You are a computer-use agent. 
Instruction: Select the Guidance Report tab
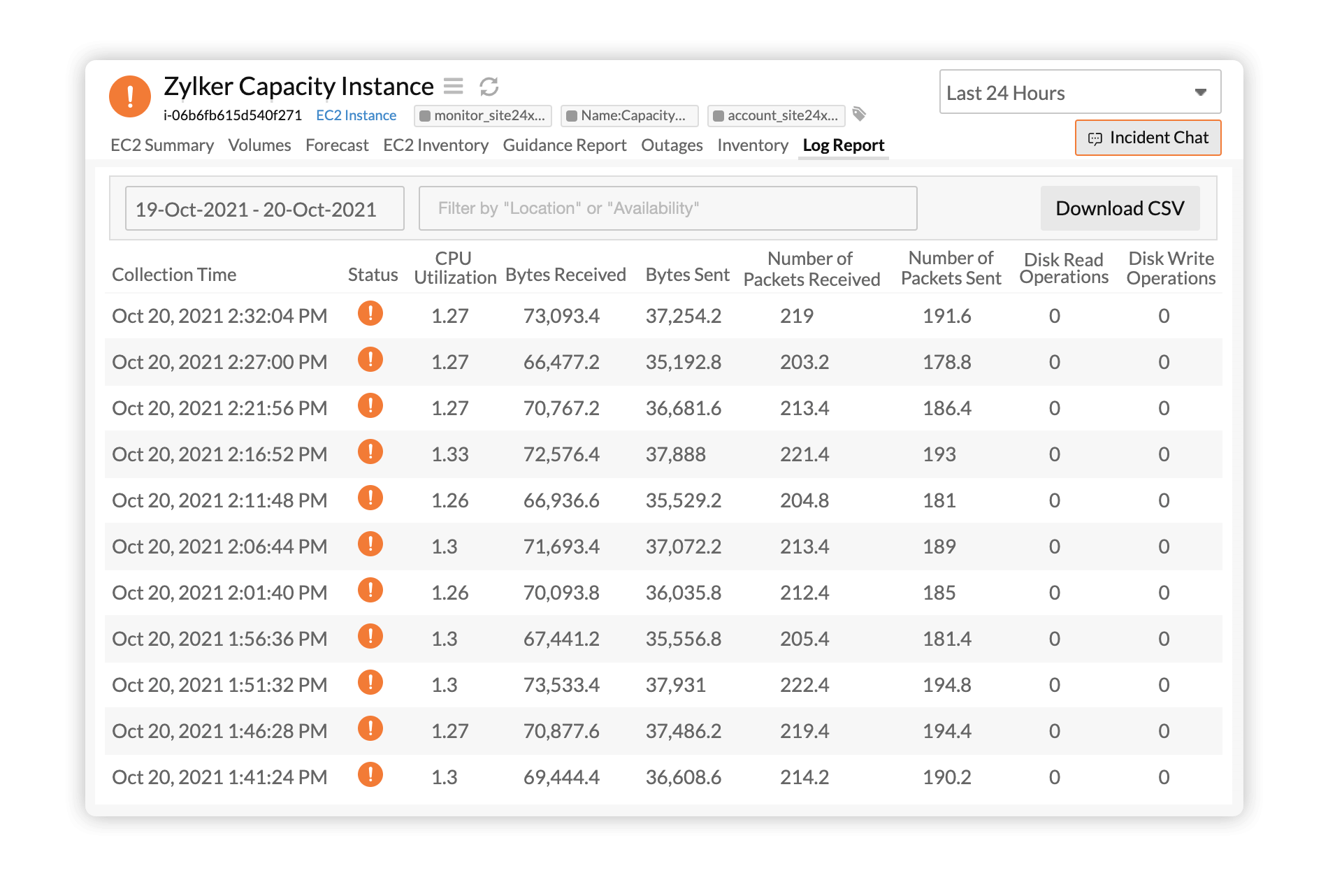[565, 145]
